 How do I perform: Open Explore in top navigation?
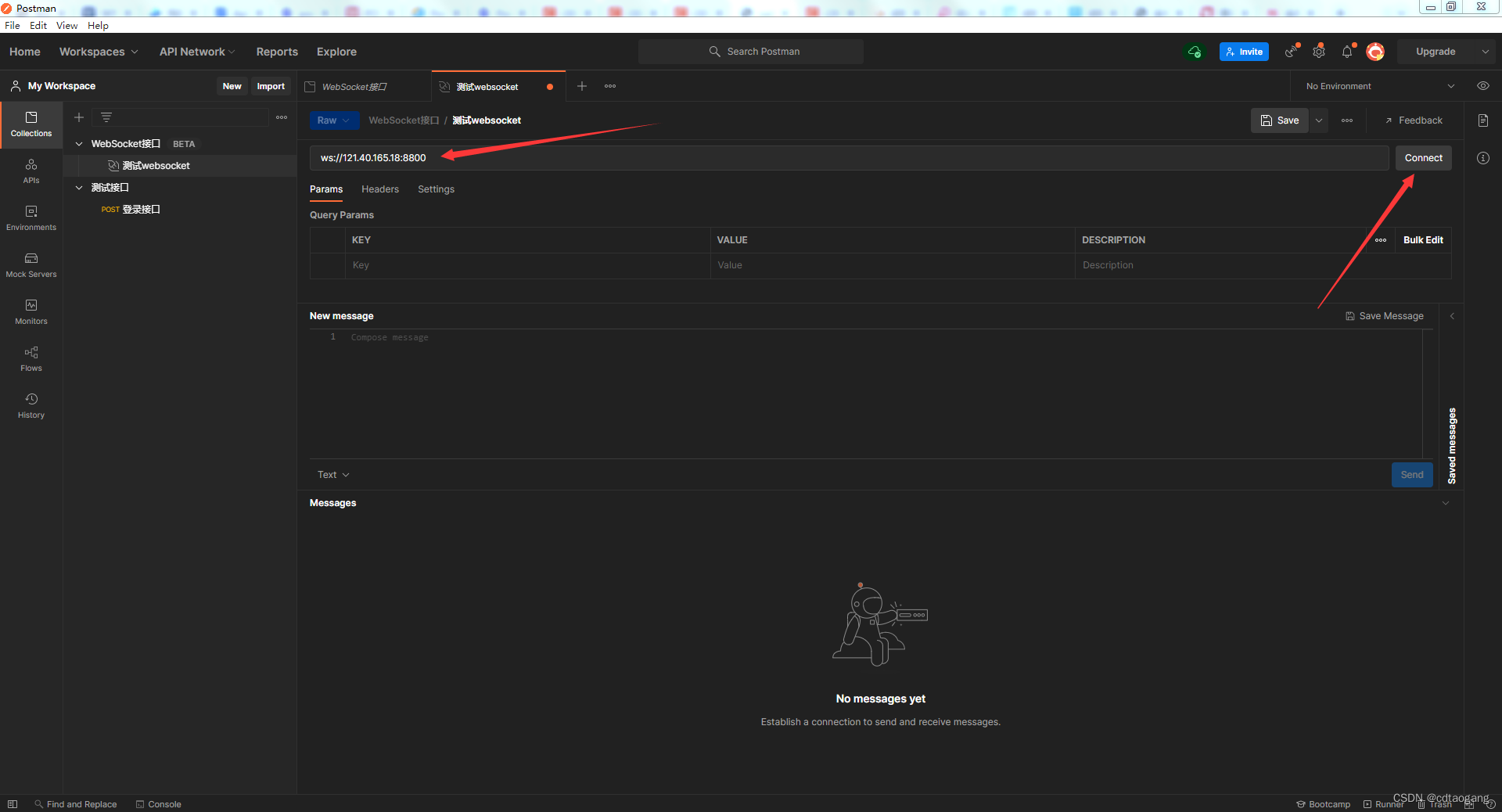point(336,52)
